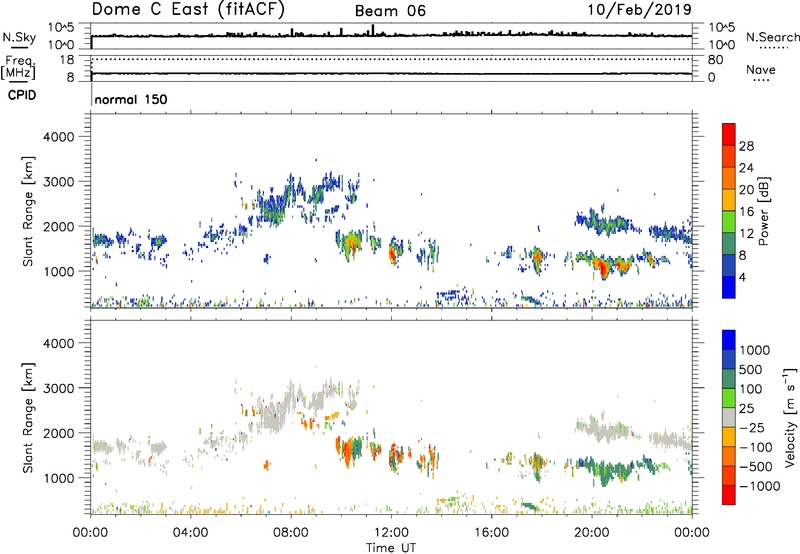Select the 'Freq. [MHz]' axis label
The width and height of the screenshot is (800, 554).
[x=19, y=67]
